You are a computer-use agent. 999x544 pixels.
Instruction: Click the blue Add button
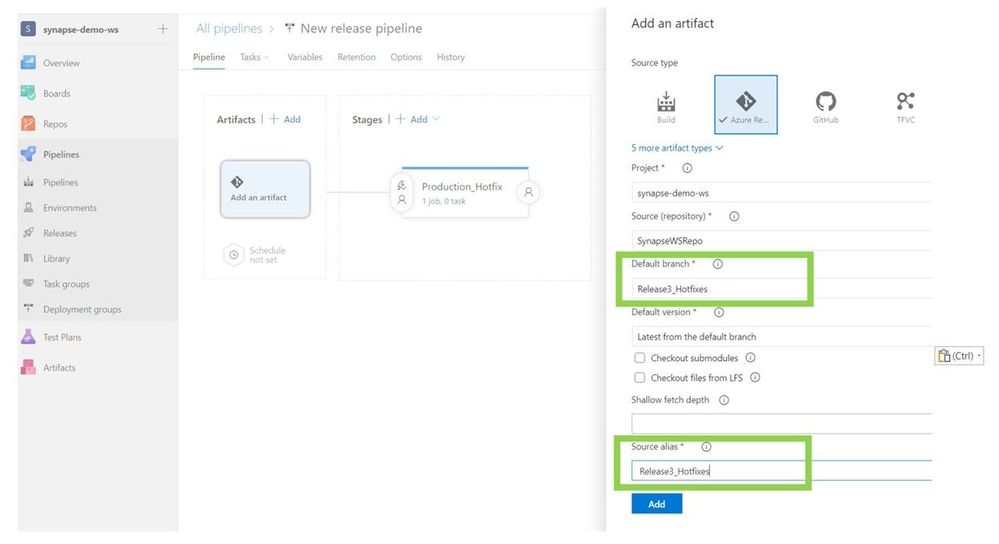(x=656, y=504)
